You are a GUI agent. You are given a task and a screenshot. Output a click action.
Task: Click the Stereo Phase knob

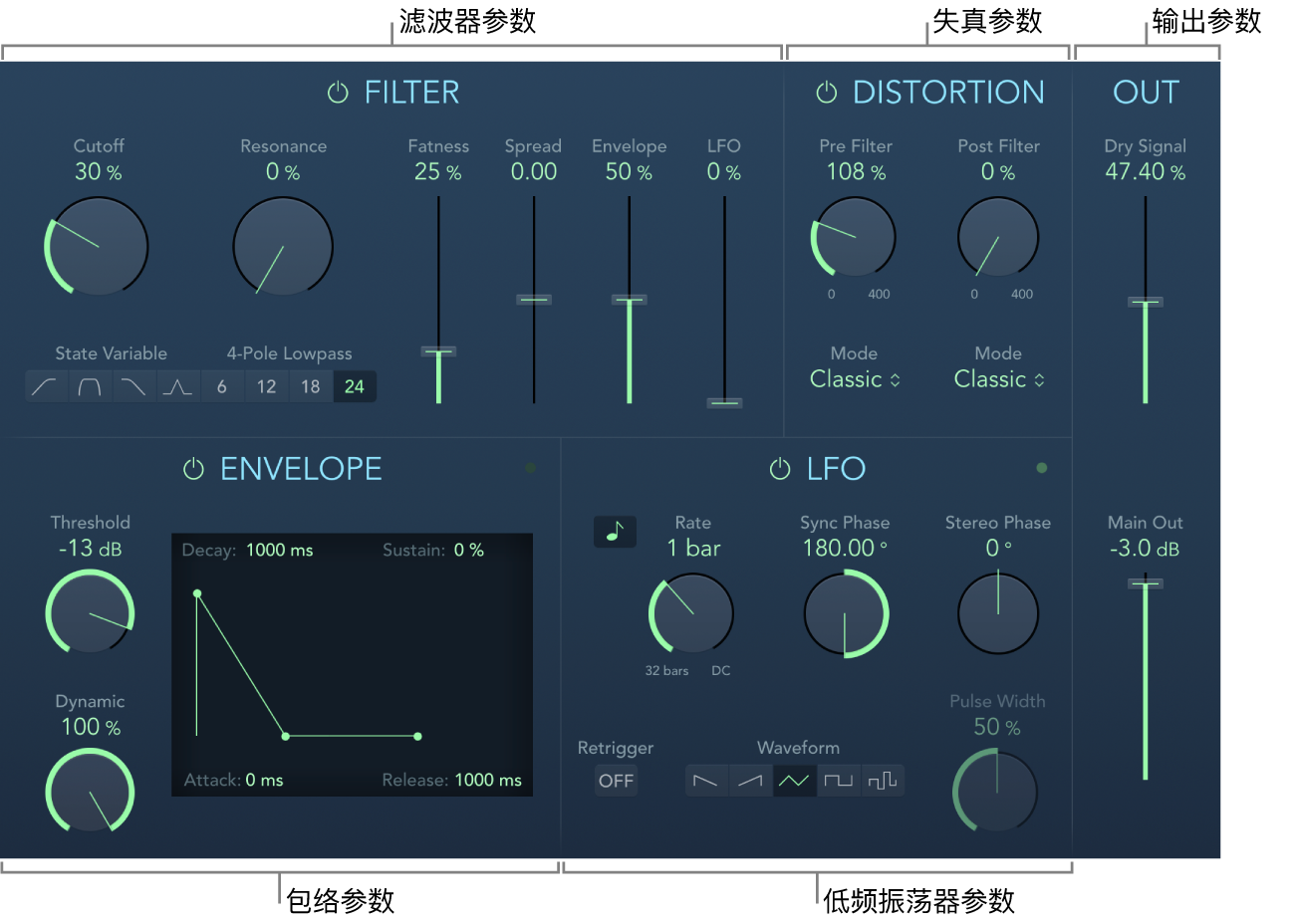pos(998,613)
